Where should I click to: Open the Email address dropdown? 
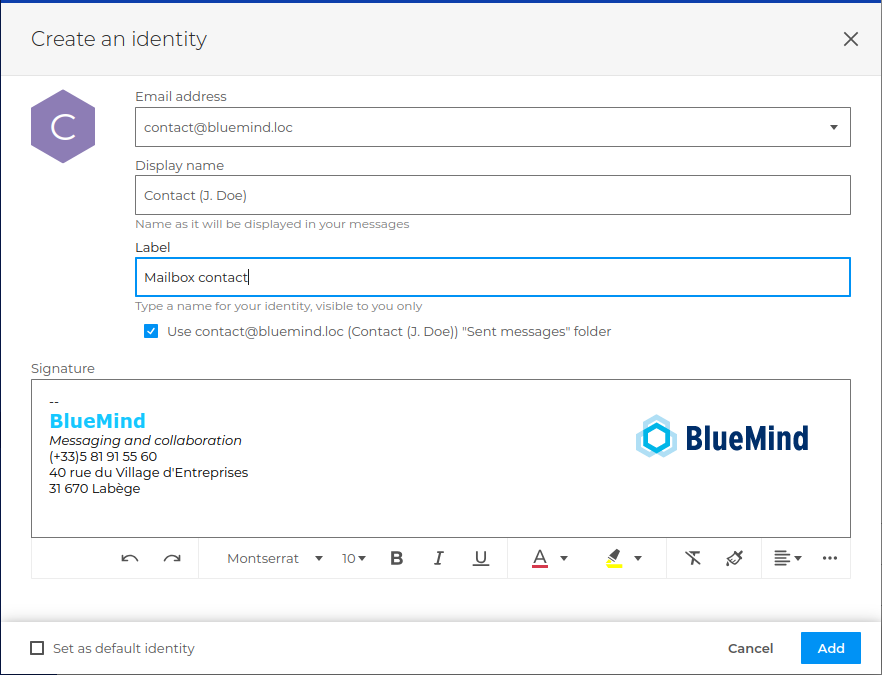click(834, 127)
